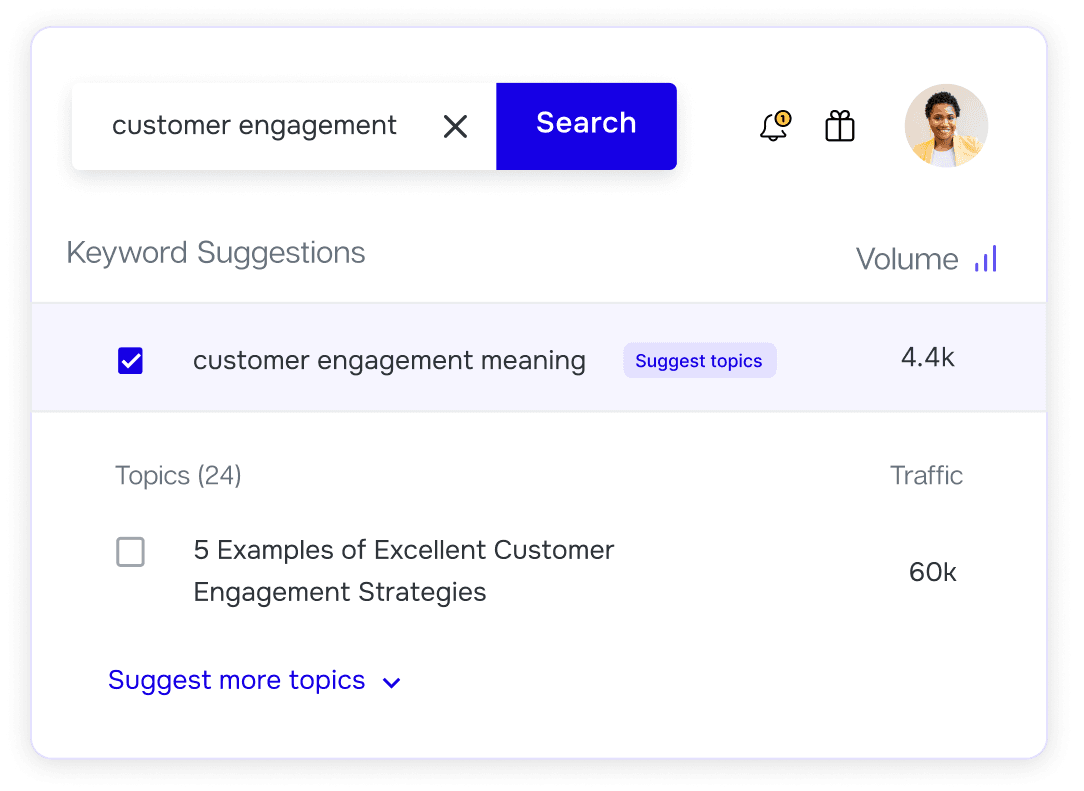Open 5 Examples of Excellent Customer Engagement topic
Image resolution: width=1084 pixels, height=791 pixels.
click(404, 571)
